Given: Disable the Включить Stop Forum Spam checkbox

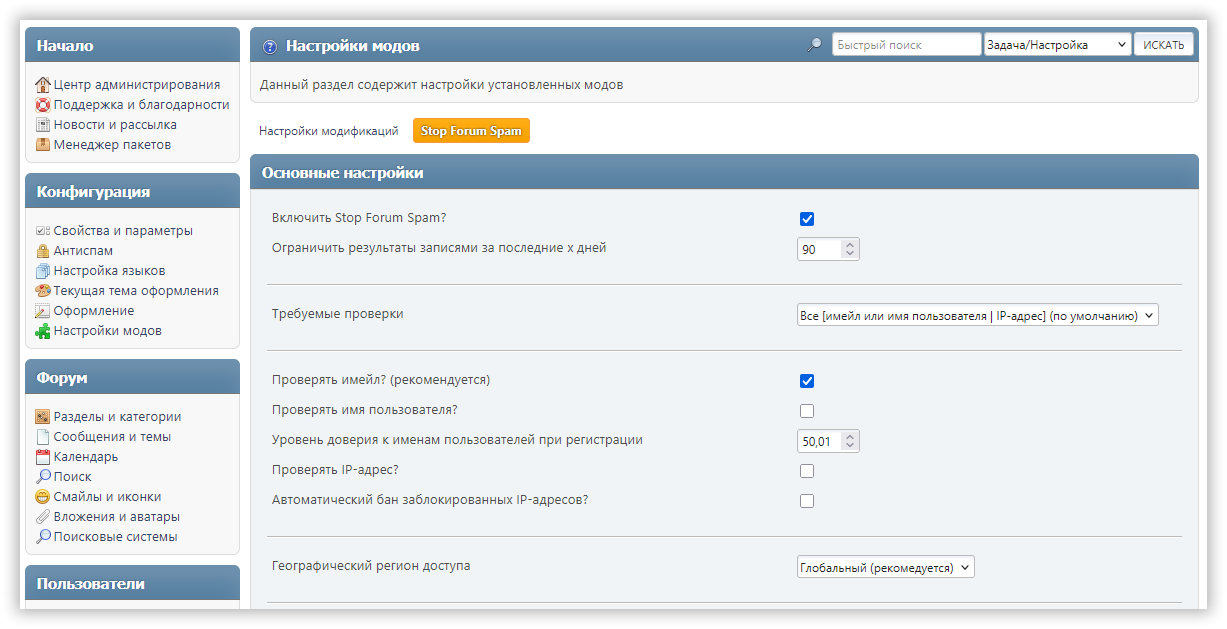Looking at the screenshot, I should 807,219.
